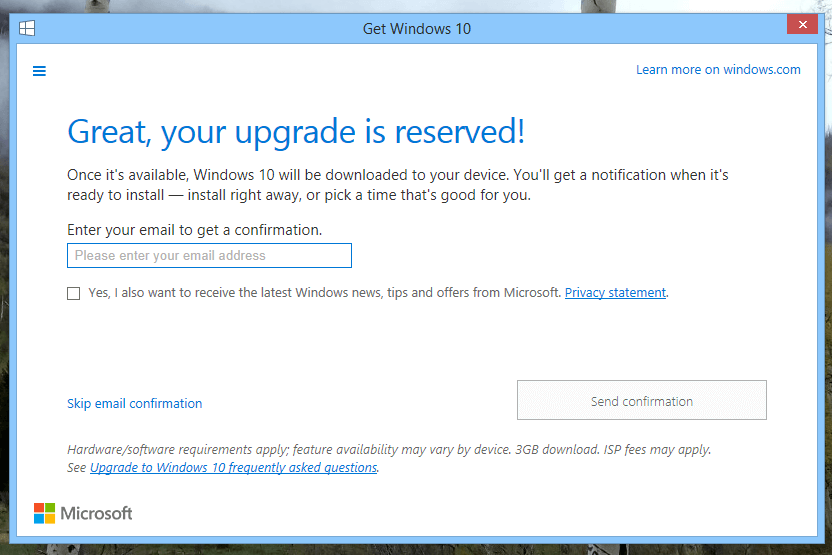The image size is (832, 555).
Task: Focus the email address input field
Action: [209, 255]
